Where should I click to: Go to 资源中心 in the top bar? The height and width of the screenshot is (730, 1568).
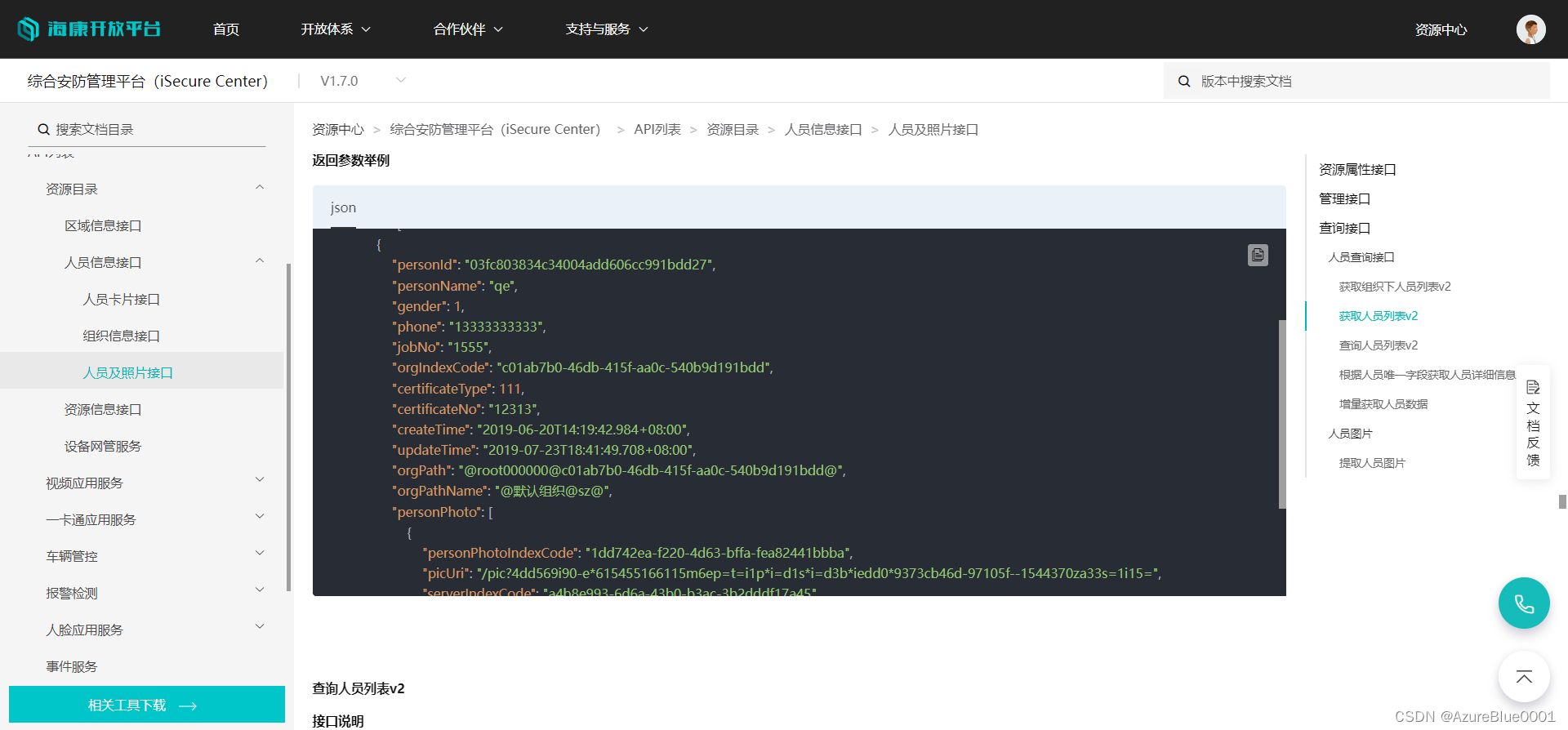(1441, 29)
